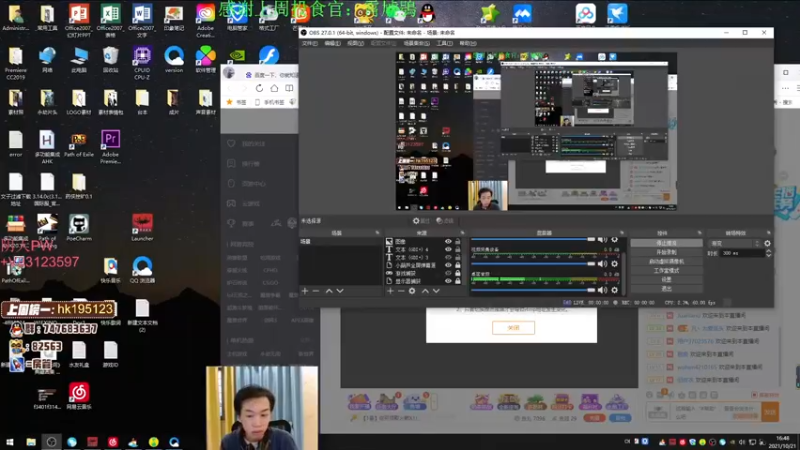
Task: Click orange 关闭 button in web dialog
Action: (513, 328)
